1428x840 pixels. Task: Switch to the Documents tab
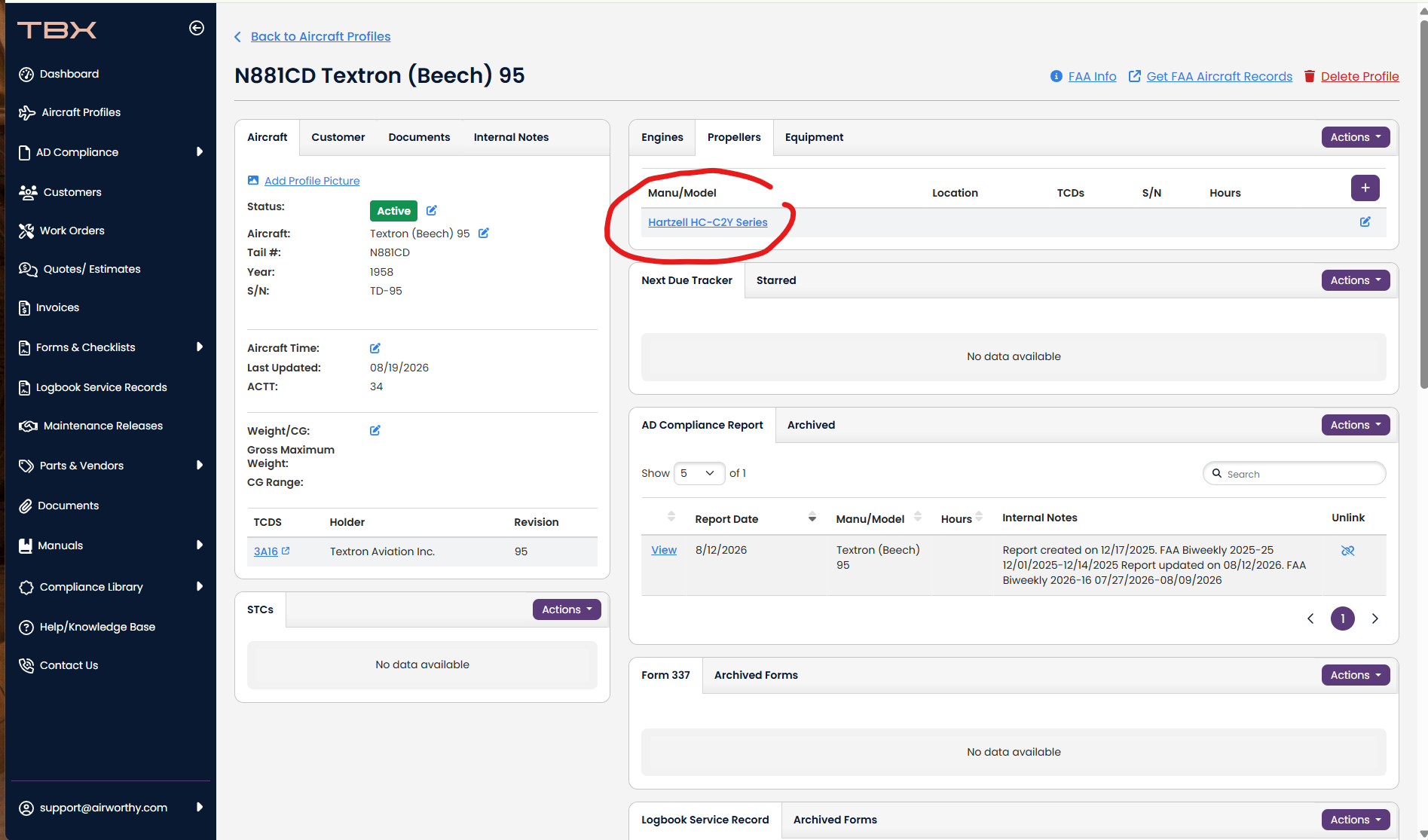click(x=419, y=137)
